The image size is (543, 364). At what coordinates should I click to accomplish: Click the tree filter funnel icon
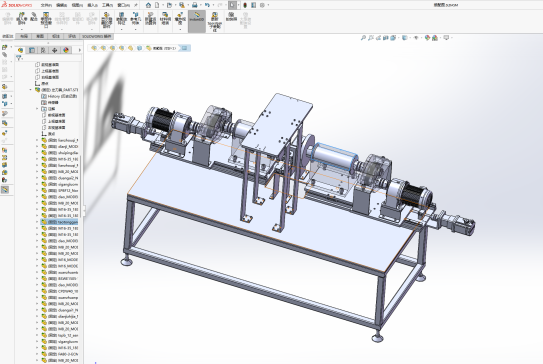pyautogui.click(x=18, y=58)
